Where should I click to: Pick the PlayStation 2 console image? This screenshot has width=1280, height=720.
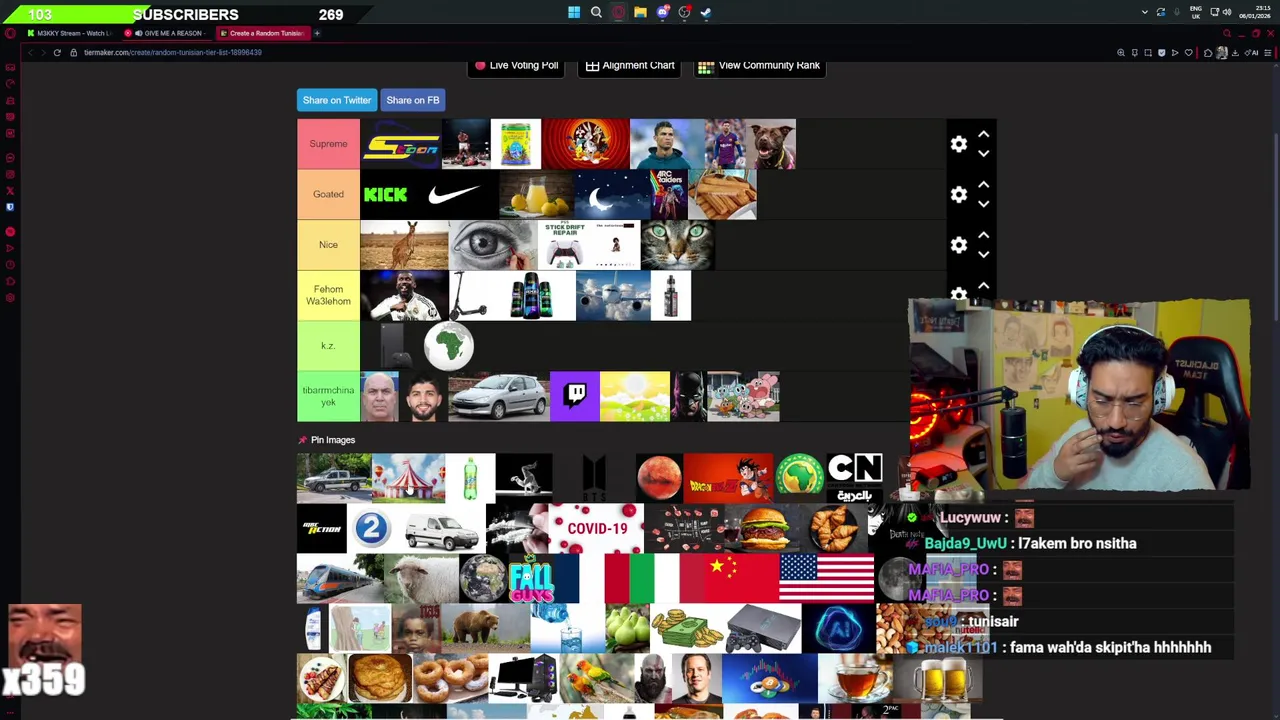tap(764, 630)
